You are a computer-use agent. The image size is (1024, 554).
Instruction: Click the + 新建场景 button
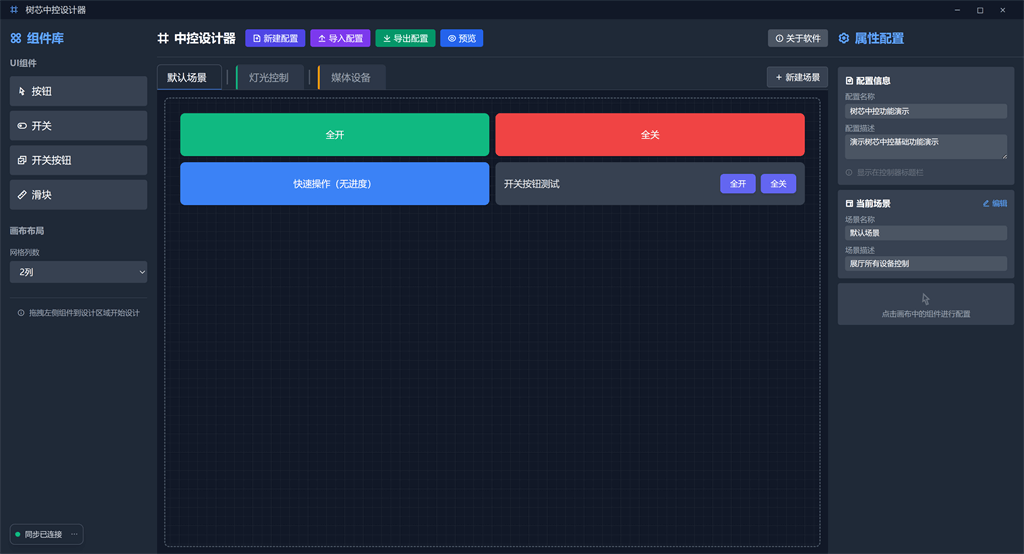coord(797,77)
